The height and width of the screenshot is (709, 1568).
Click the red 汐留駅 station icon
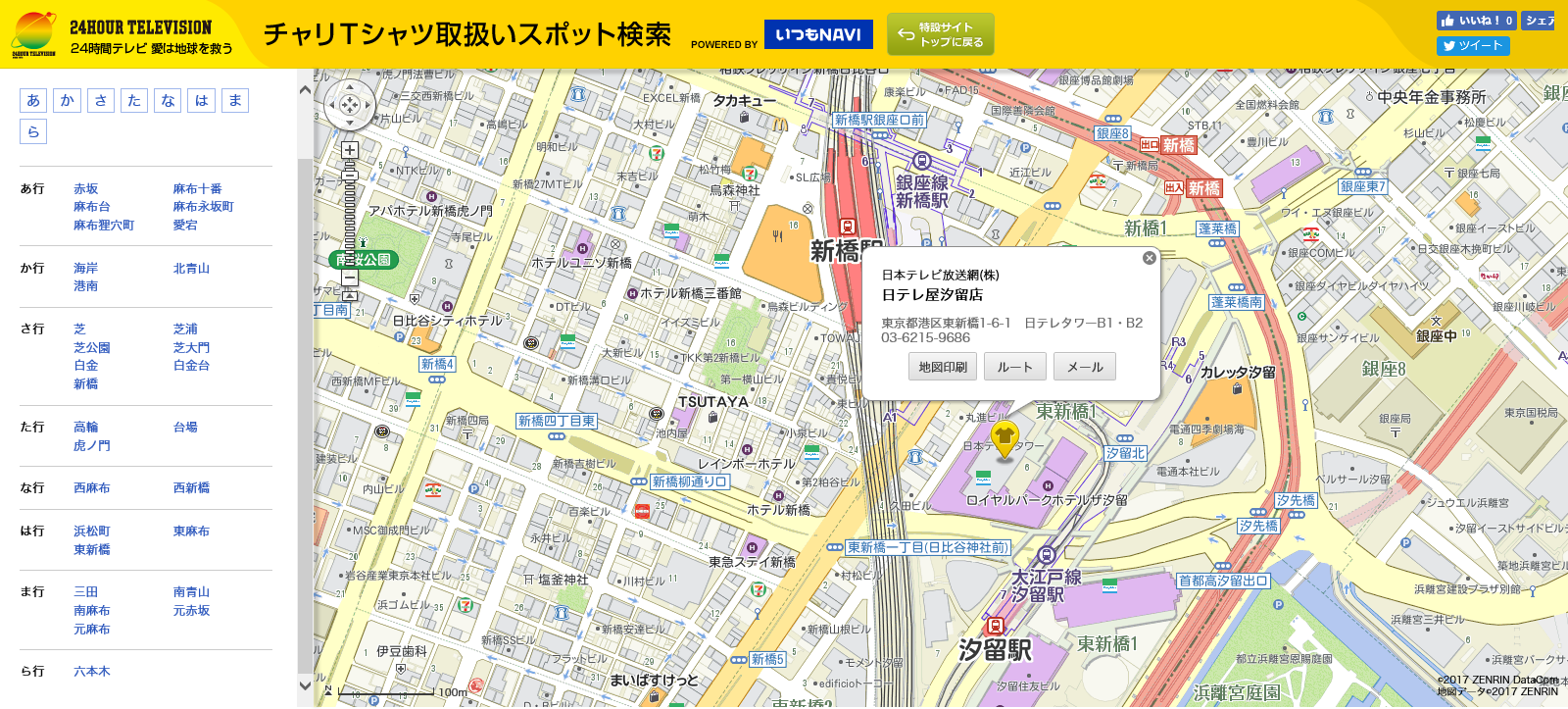point(995,626)
